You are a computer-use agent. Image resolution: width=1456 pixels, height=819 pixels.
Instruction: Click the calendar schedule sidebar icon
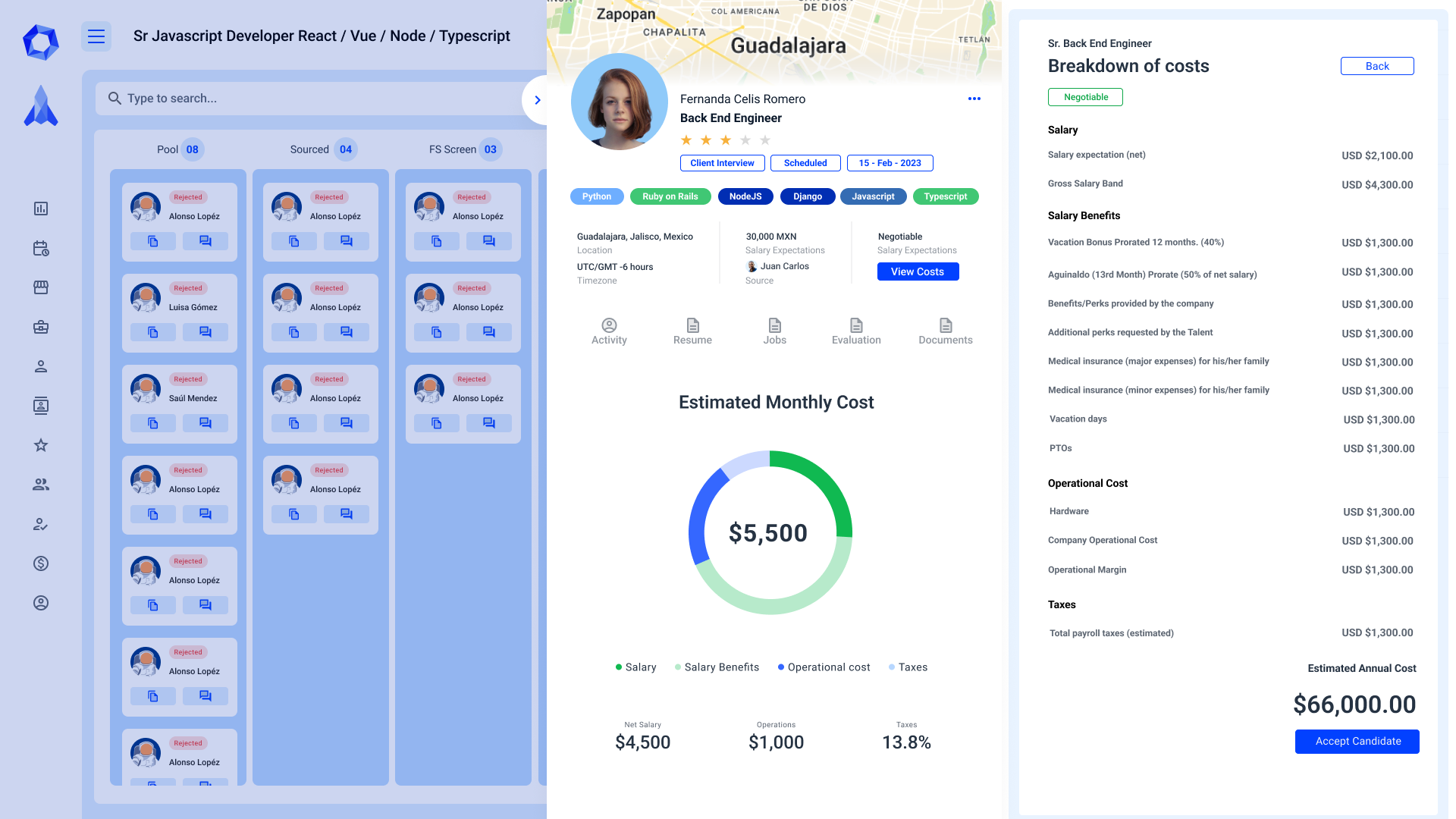coord(41,248)
